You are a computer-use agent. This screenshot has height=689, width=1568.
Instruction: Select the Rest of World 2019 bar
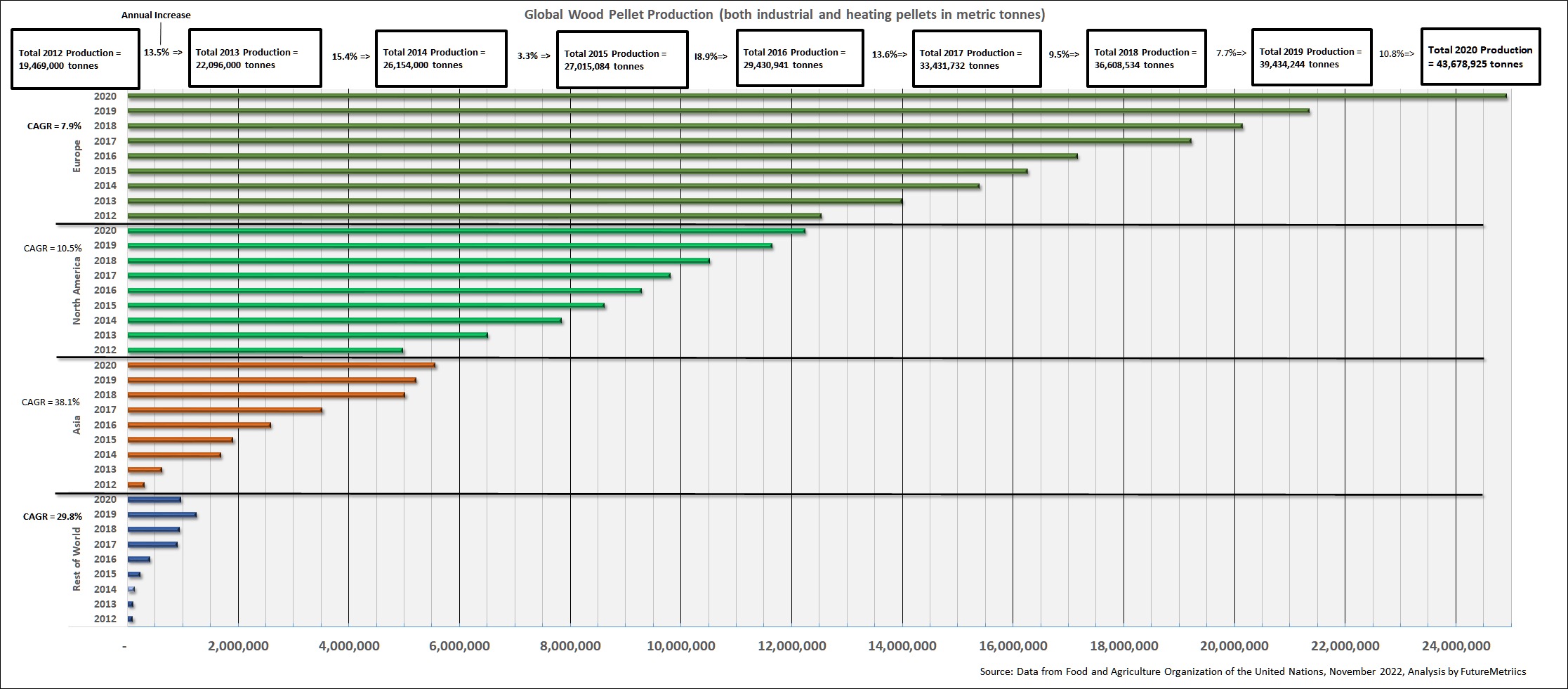[x=162, y=515]
